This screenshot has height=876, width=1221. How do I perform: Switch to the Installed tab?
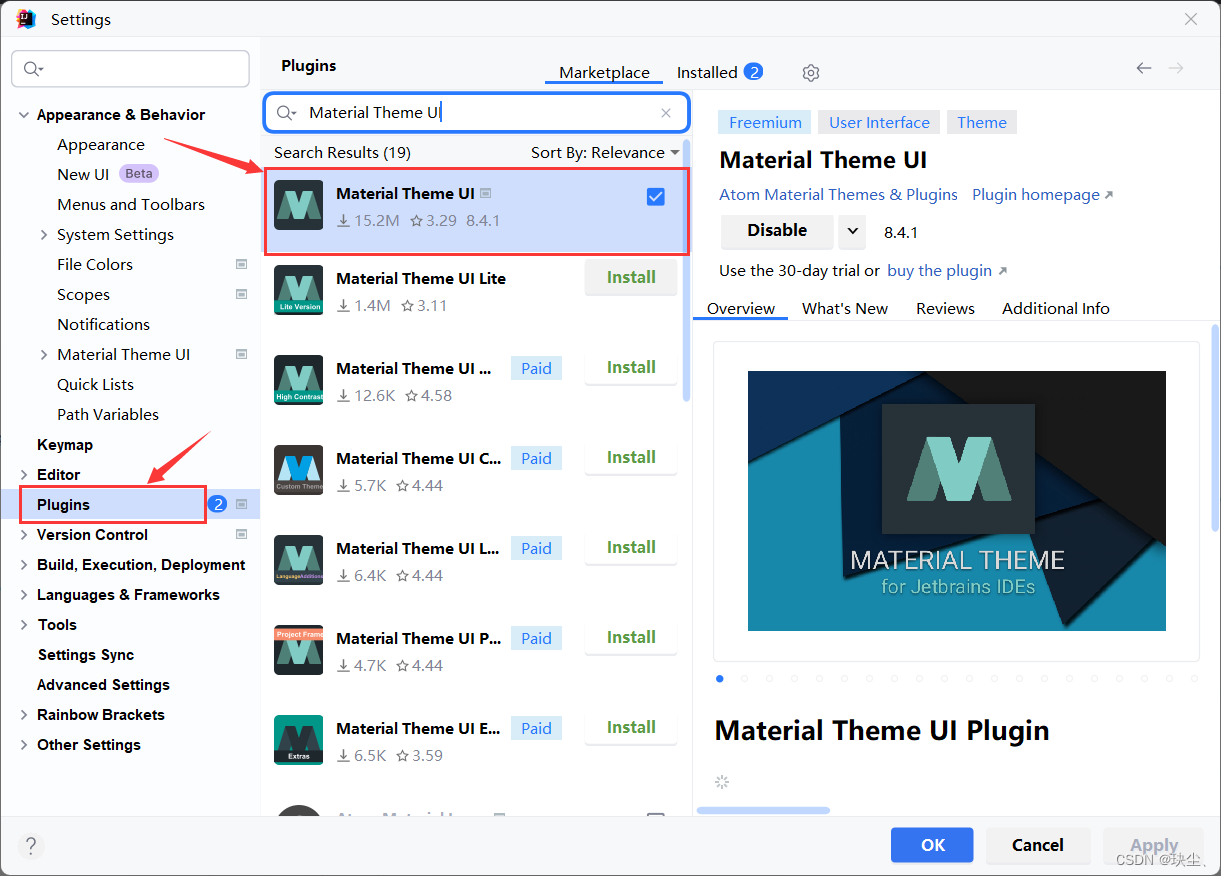tap(707, 72)
